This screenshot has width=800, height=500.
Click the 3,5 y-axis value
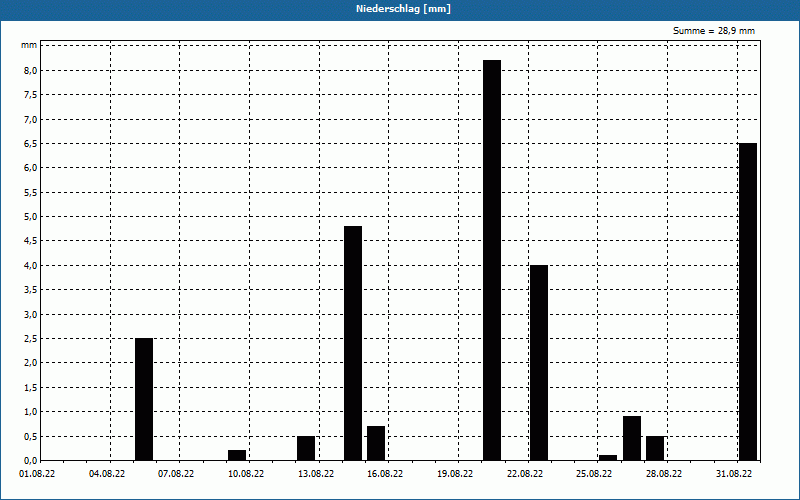pos(31,290)
